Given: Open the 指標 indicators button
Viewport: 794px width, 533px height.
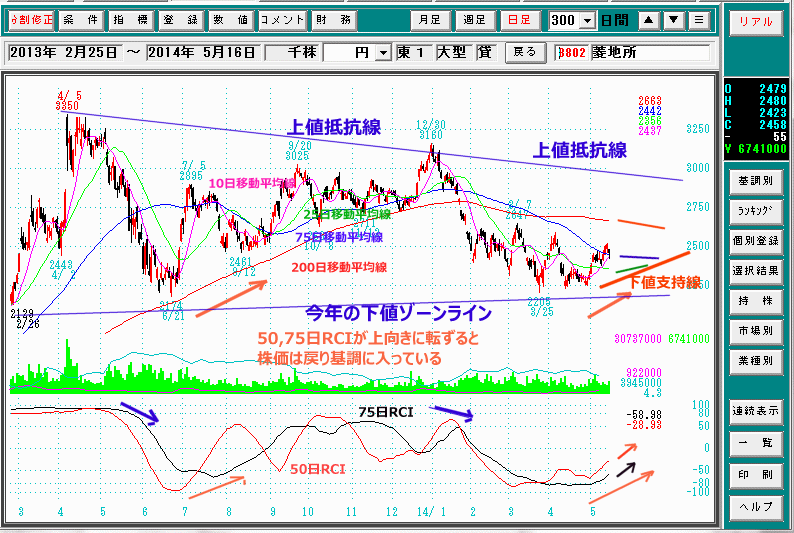Looking at the screenshot, I should pyautogui.click(x=131, y=20).
